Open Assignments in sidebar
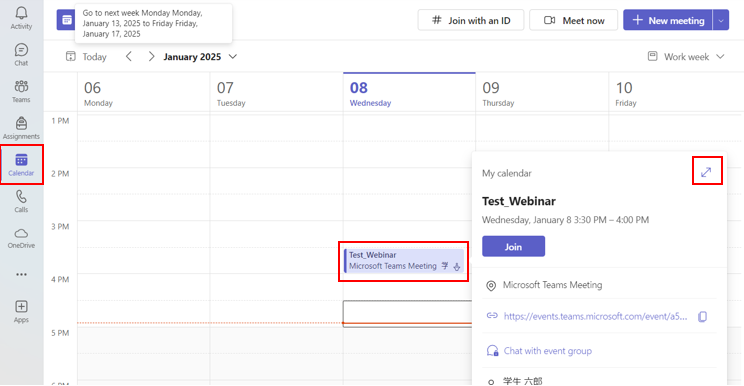 pos(21,128)
